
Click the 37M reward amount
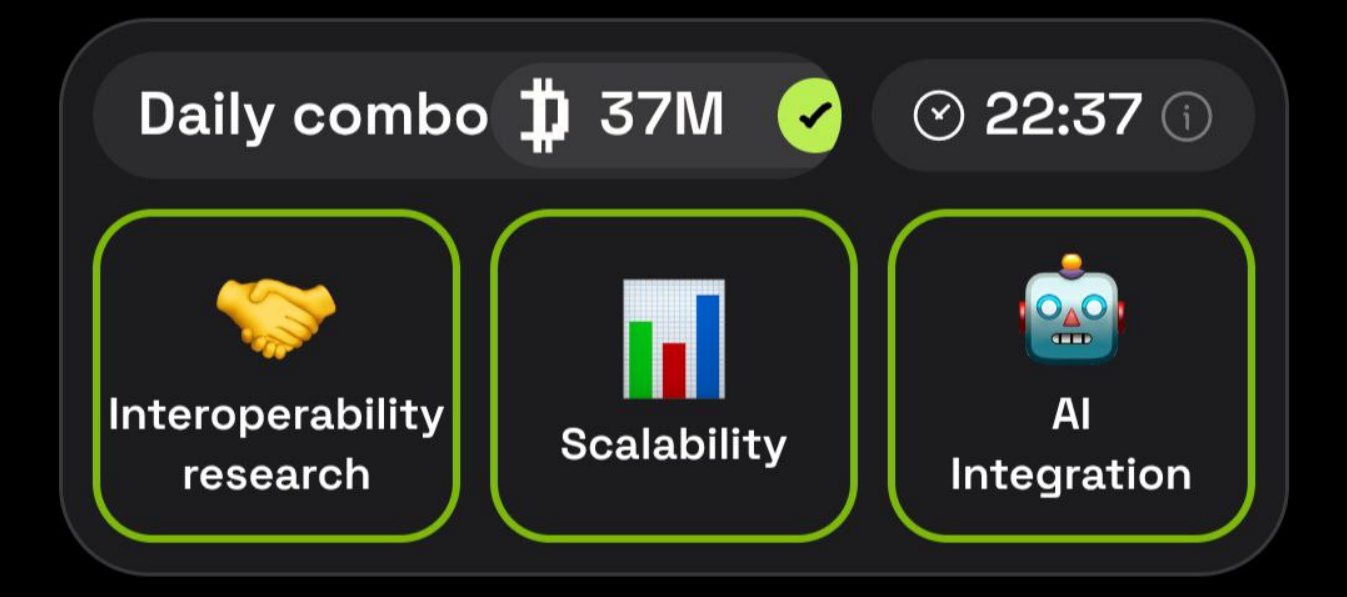click(x=661, y=115)
